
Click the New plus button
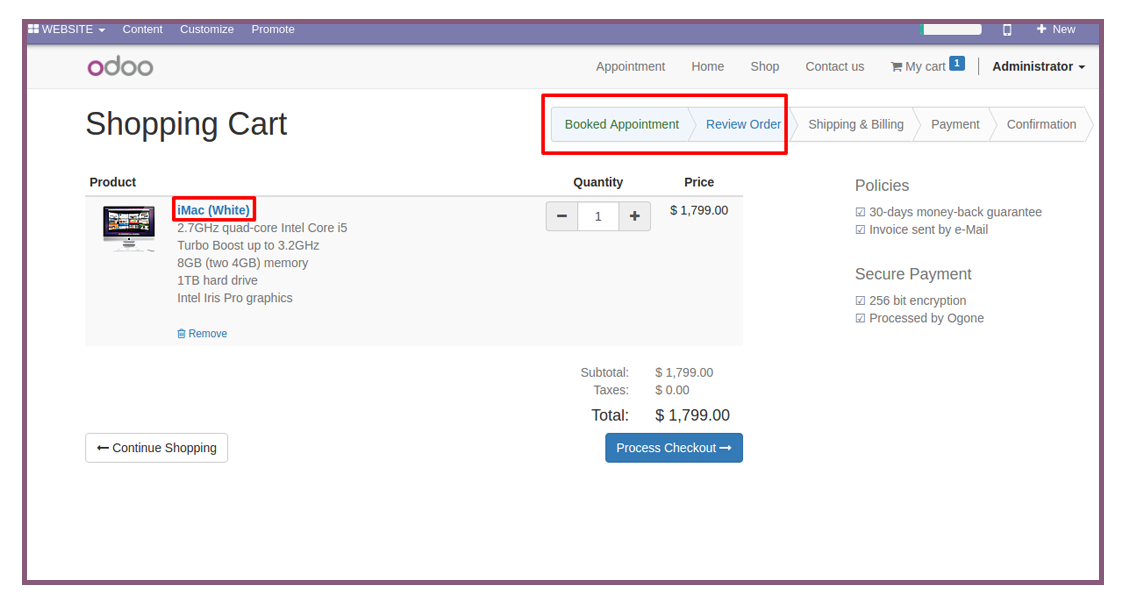click(1056, 29)
